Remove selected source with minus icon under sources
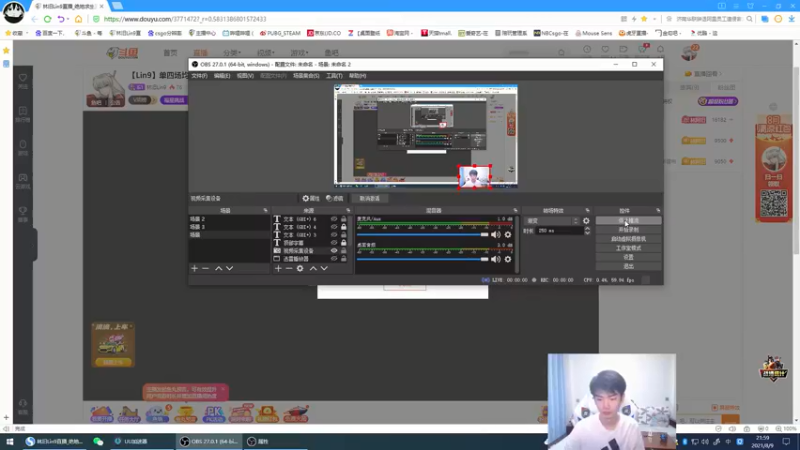This screenshot has height=450, width=800. point(289,268)
